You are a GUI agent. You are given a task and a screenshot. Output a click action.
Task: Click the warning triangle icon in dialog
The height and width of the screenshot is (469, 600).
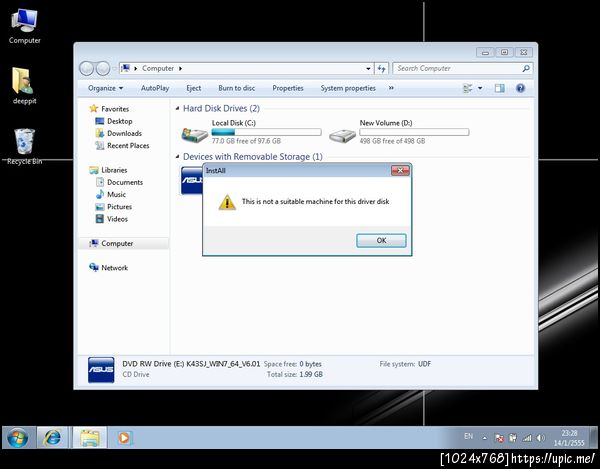tap(227, 202)
